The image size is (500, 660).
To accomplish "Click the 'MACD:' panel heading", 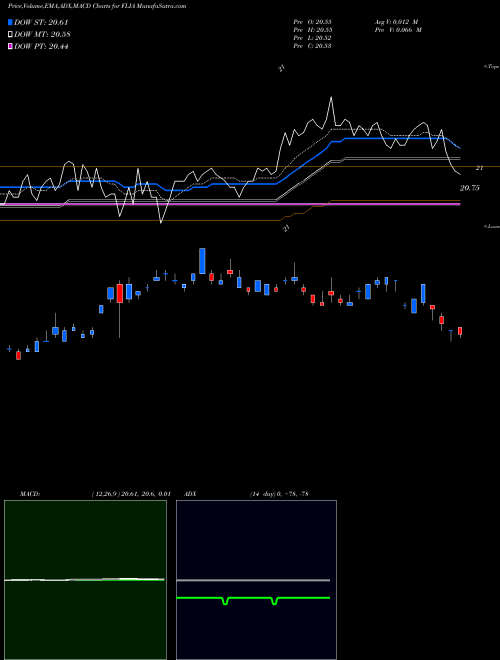I will point(30,494).
